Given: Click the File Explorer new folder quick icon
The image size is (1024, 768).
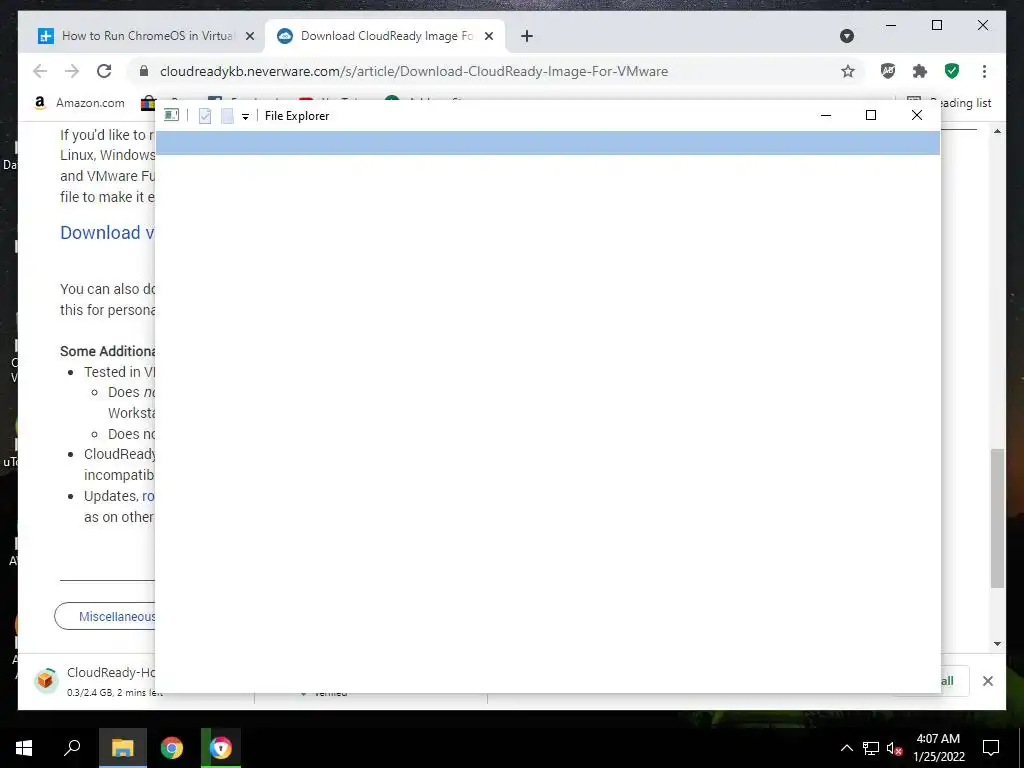Looking at the screenshot, I should pyautogui.click(x=227, y=116).
